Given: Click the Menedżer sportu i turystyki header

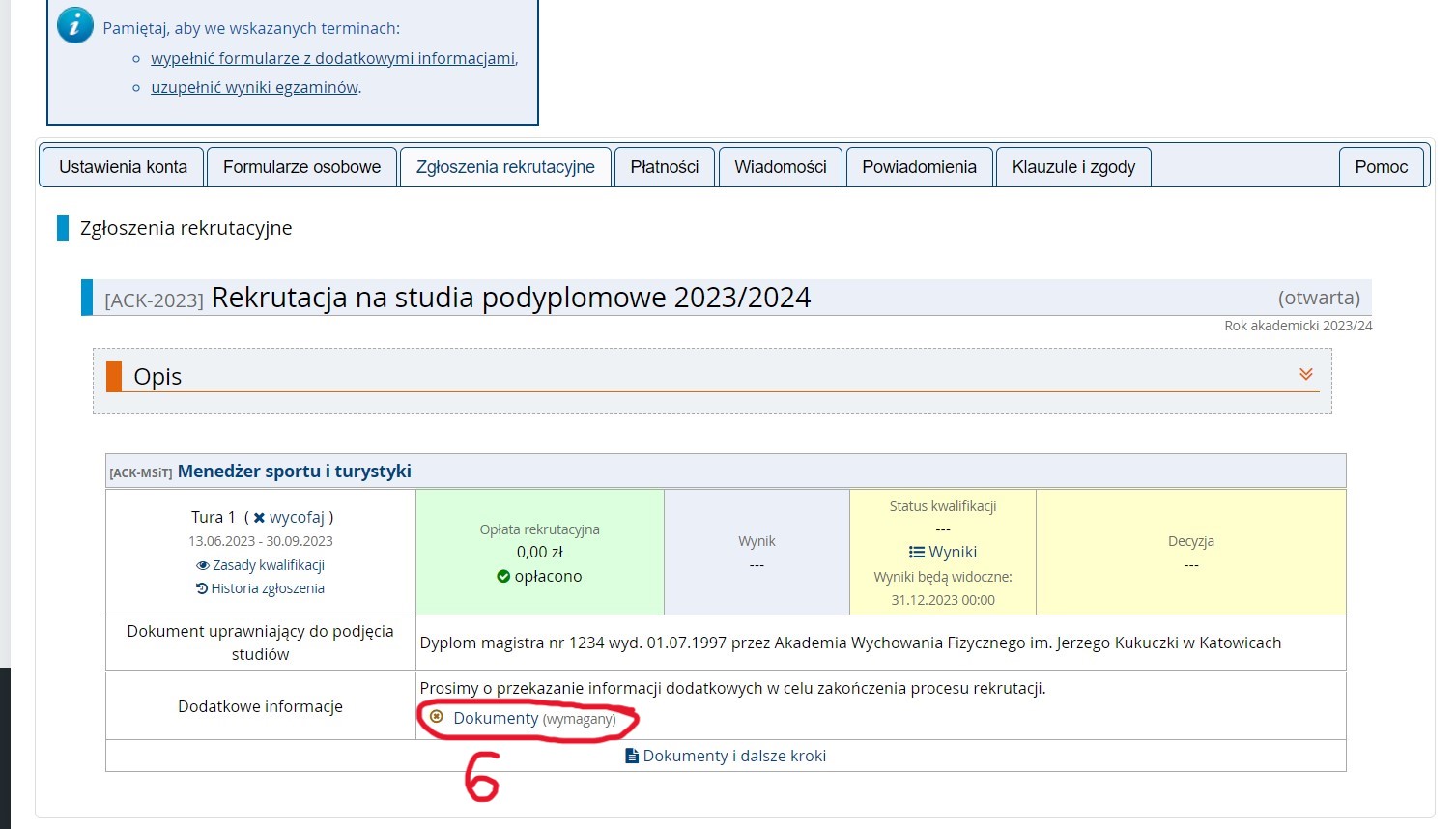Looking at the screenshot, I should coord(295,471).
